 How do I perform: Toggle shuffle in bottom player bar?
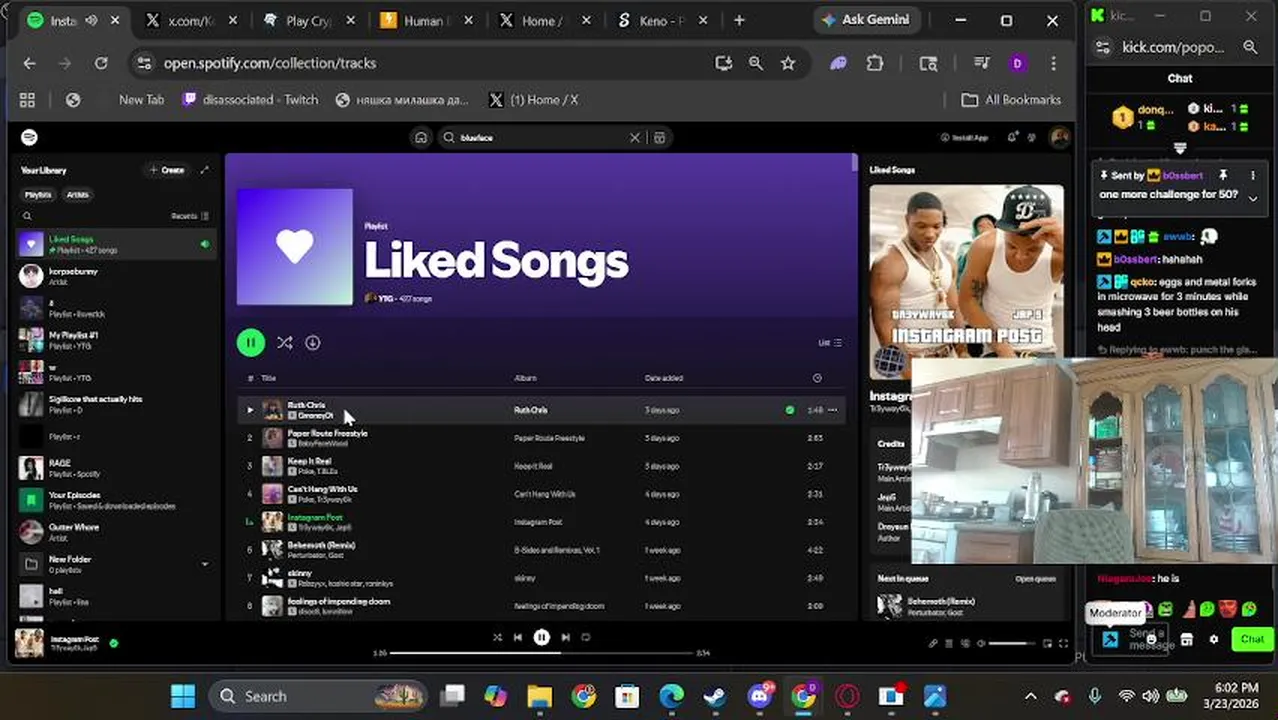pyautogui.click(x=497, y=637)
